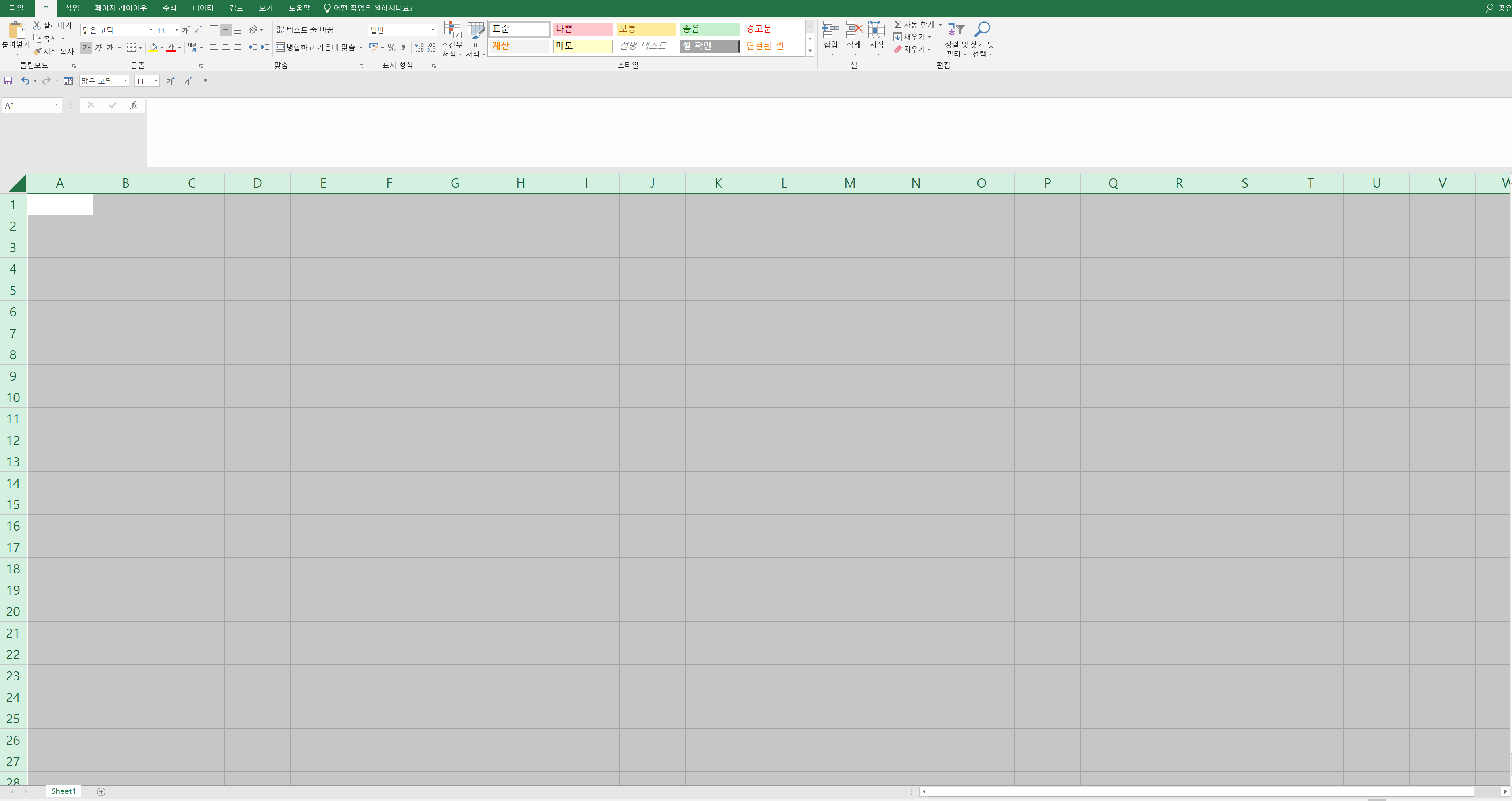The width and height of the screenshot is (1512, 801).
Task: Apply the 나쁨 (Bad) cell style
Action: (x=582, y=29)
